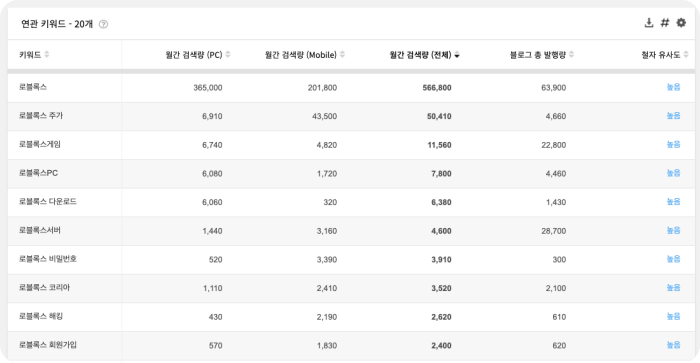This screenshot has width=700, height=363.
Task: Click mobile search volume 201,800
Action: click(322, 88)
